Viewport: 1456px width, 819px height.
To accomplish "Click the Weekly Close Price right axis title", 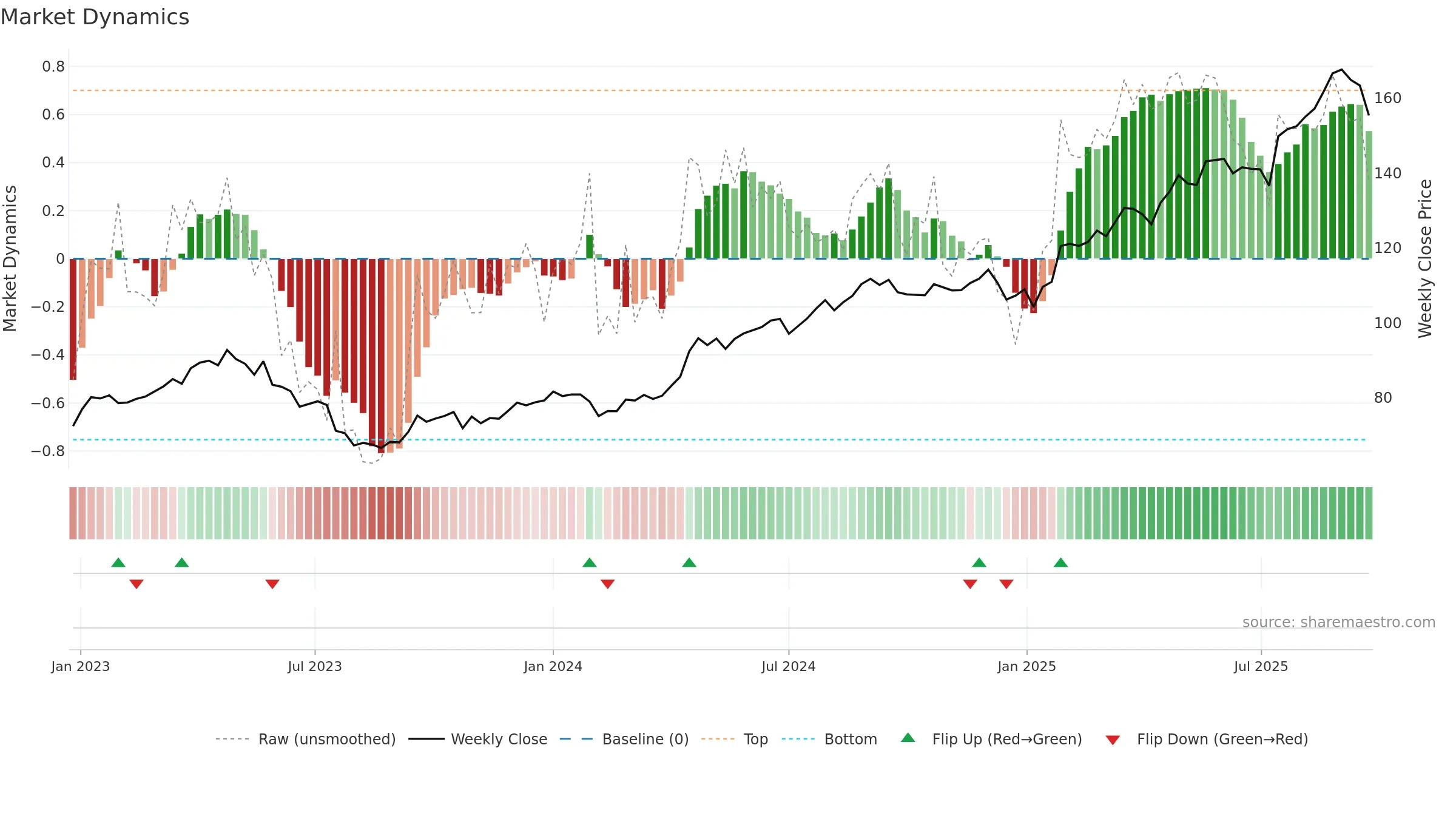I will click(x=1425, y=258).
